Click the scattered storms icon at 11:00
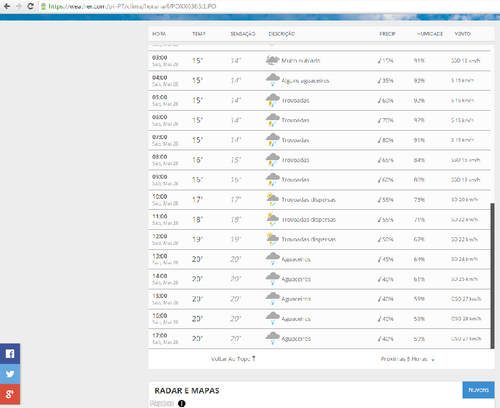The width and height of the screenshot is (500, 408). tap(272, 219)
